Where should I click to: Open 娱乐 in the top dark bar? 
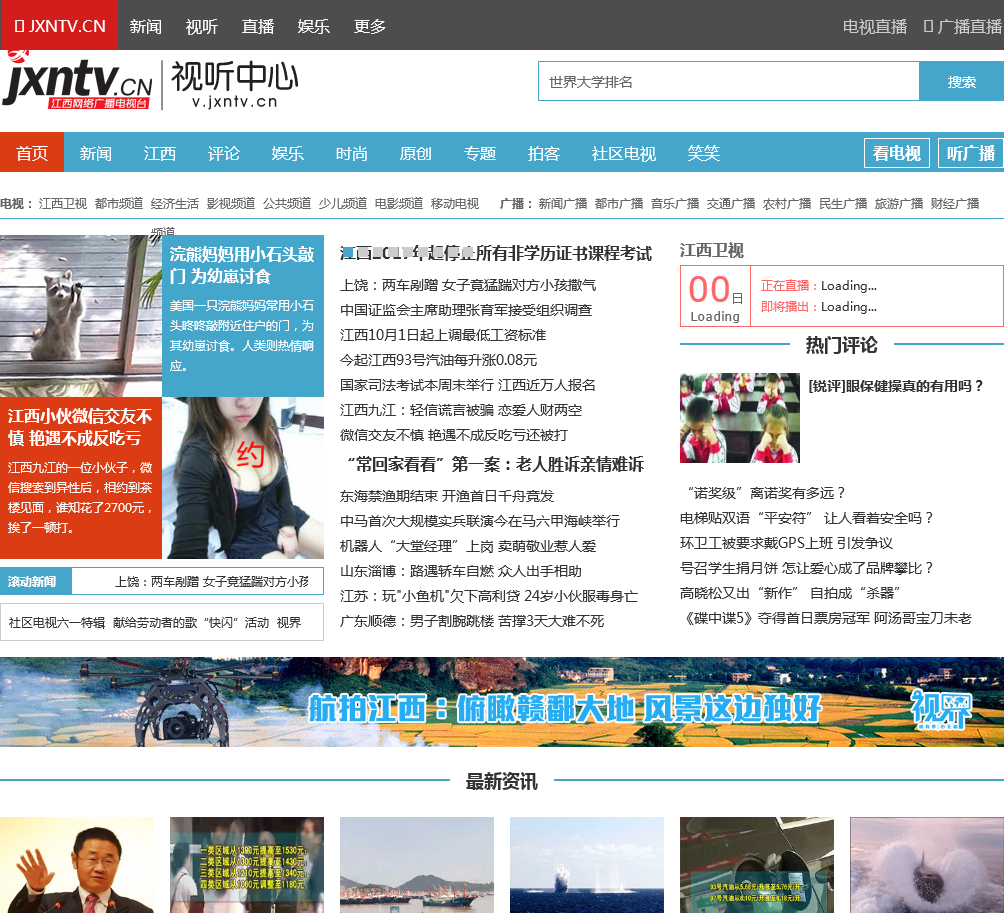point(314,26)
